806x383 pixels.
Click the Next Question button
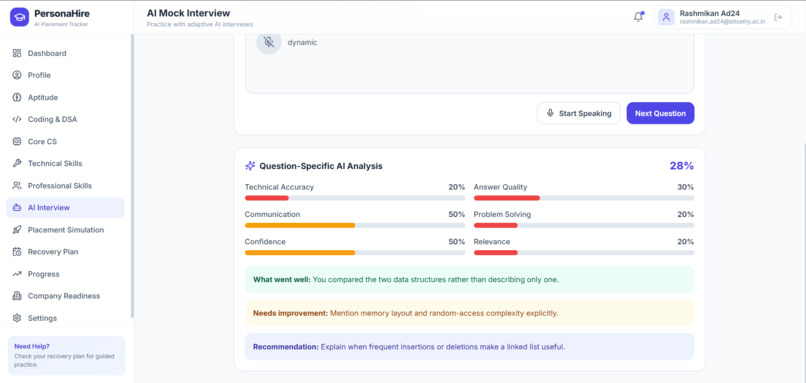(660, 113)
